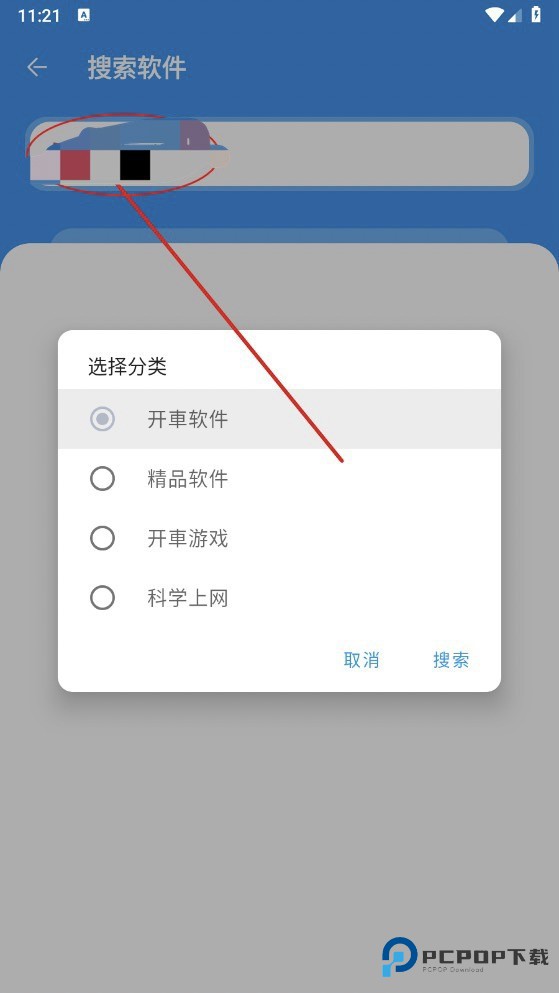559x993 pixels.
Task: Click the 搜索软件 page title
Action: pyautogui.click(x=137, y=67)
